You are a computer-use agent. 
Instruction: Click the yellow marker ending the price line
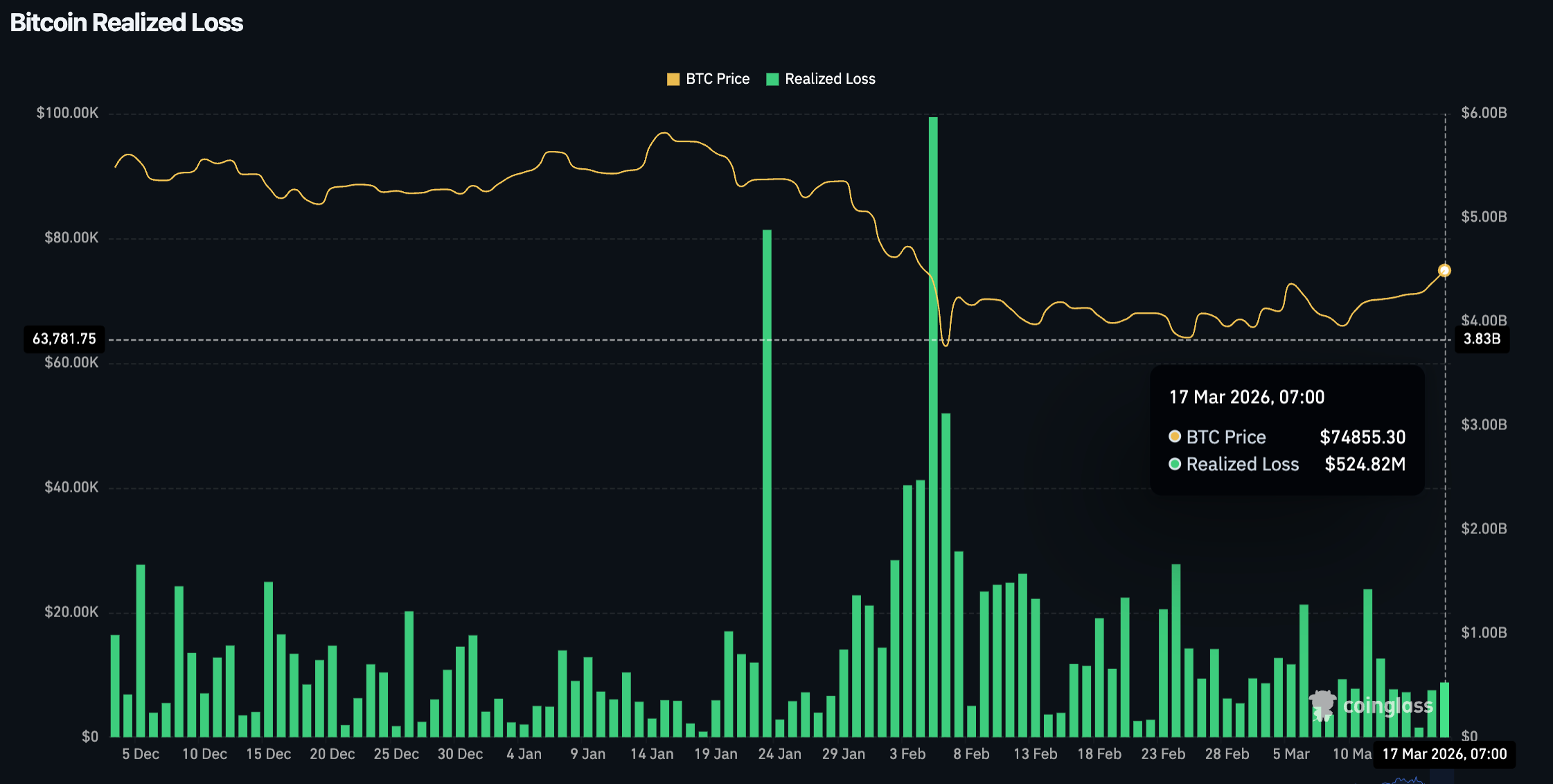pyautogui.click(x=1444, y=271)
